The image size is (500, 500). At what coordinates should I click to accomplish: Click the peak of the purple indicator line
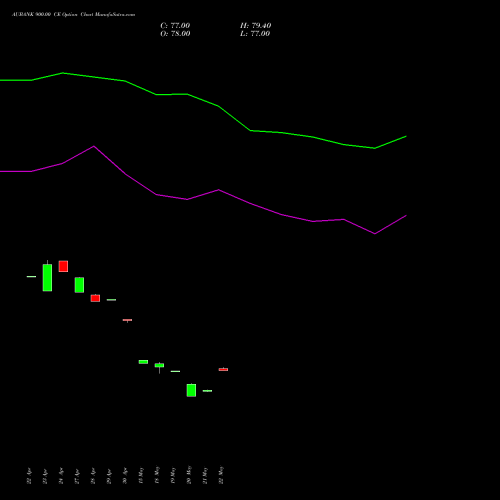click(x=94, y=146)
